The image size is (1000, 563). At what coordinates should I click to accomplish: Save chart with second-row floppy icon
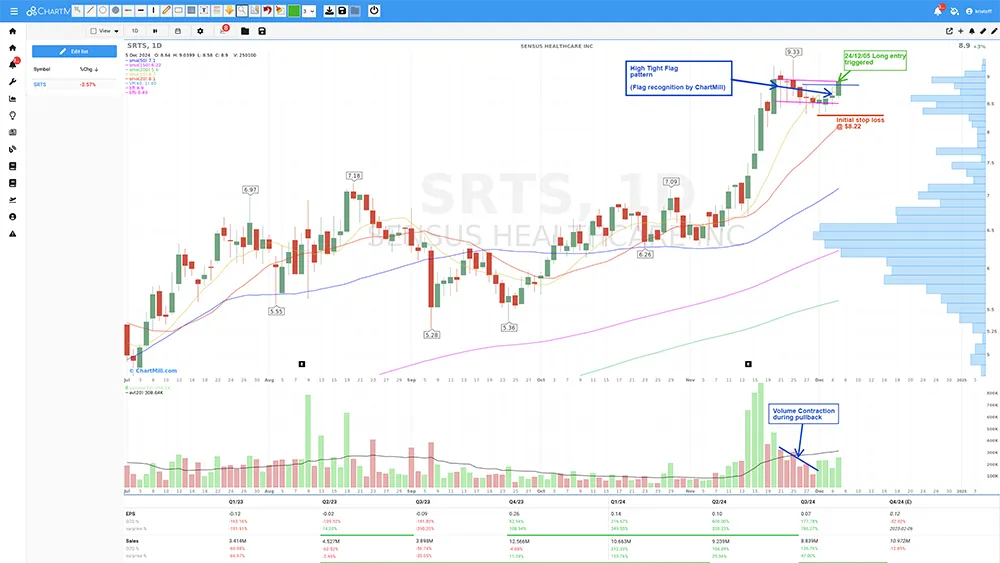point(261,31)
